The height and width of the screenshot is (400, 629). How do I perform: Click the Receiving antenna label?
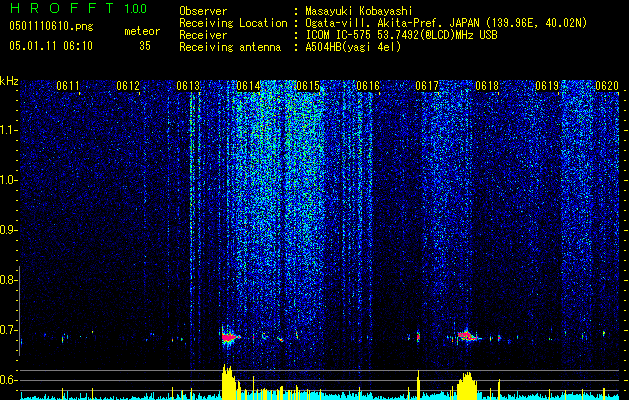(x=230, y=47)
